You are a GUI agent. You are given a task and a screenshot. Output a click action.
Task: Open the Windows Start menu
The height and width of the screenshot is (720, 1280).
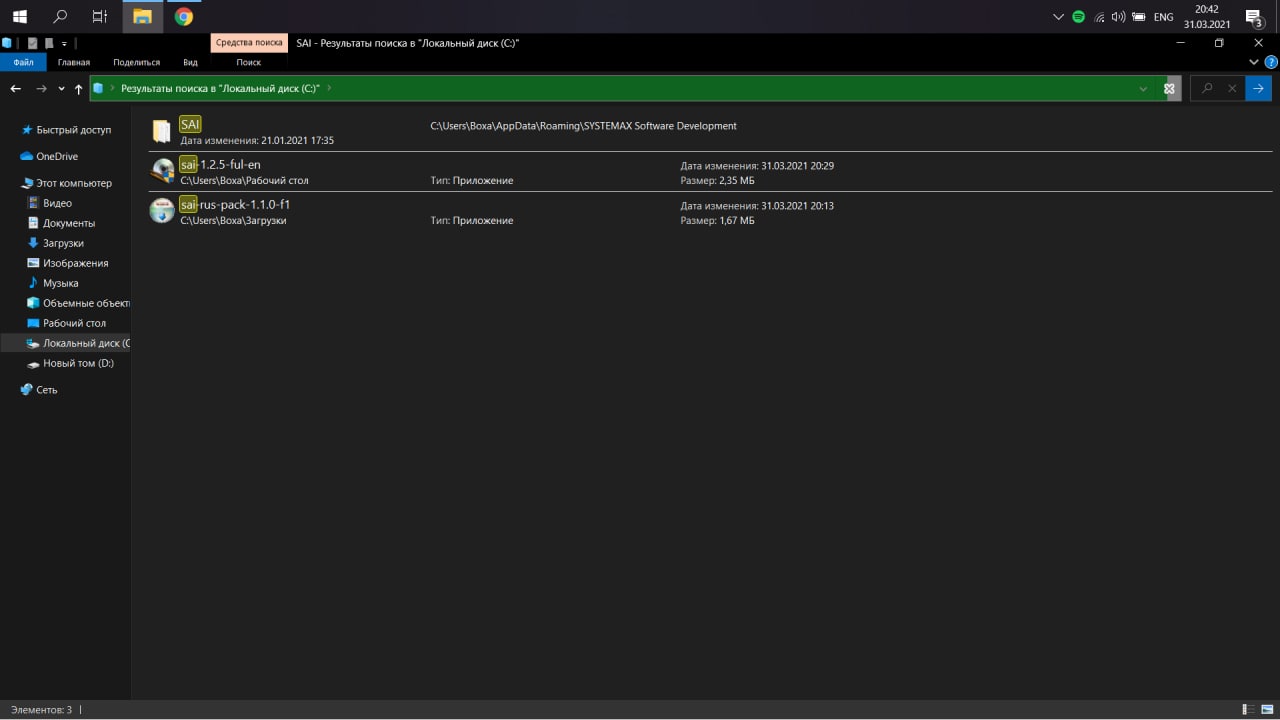(20, 16)
